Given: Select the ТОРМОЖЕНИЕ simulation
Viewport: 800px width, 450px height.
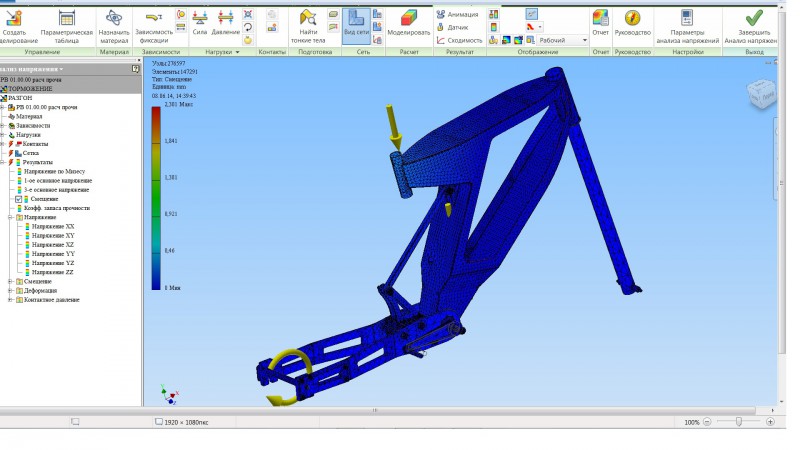Looking at the screenshot, I should pos(30,89).
